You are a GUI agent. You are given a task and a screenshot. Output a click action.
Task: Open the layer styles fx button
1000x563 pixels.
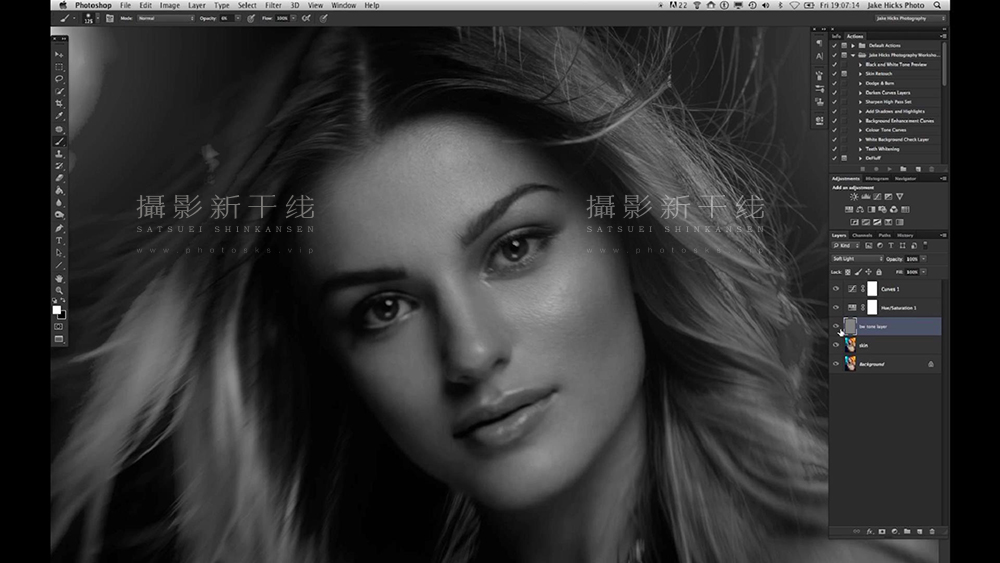(869, 531)
